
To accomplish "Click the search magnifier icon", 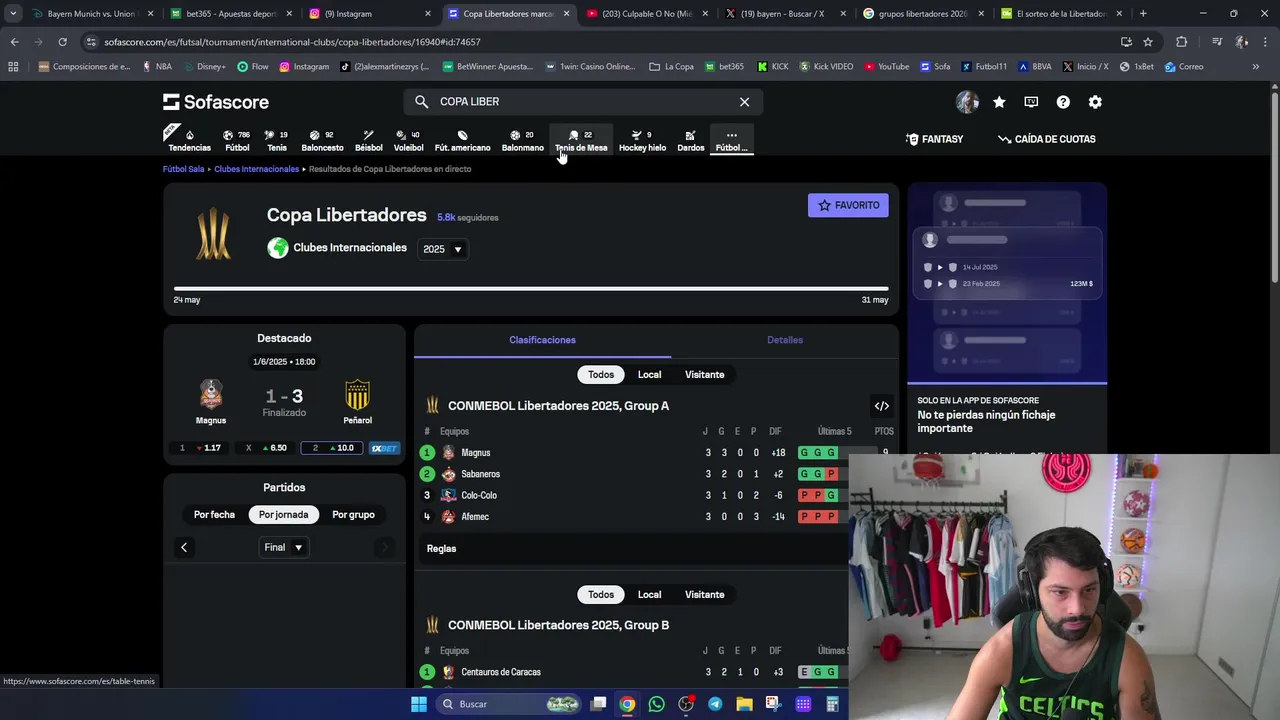I will coord(421,102).
